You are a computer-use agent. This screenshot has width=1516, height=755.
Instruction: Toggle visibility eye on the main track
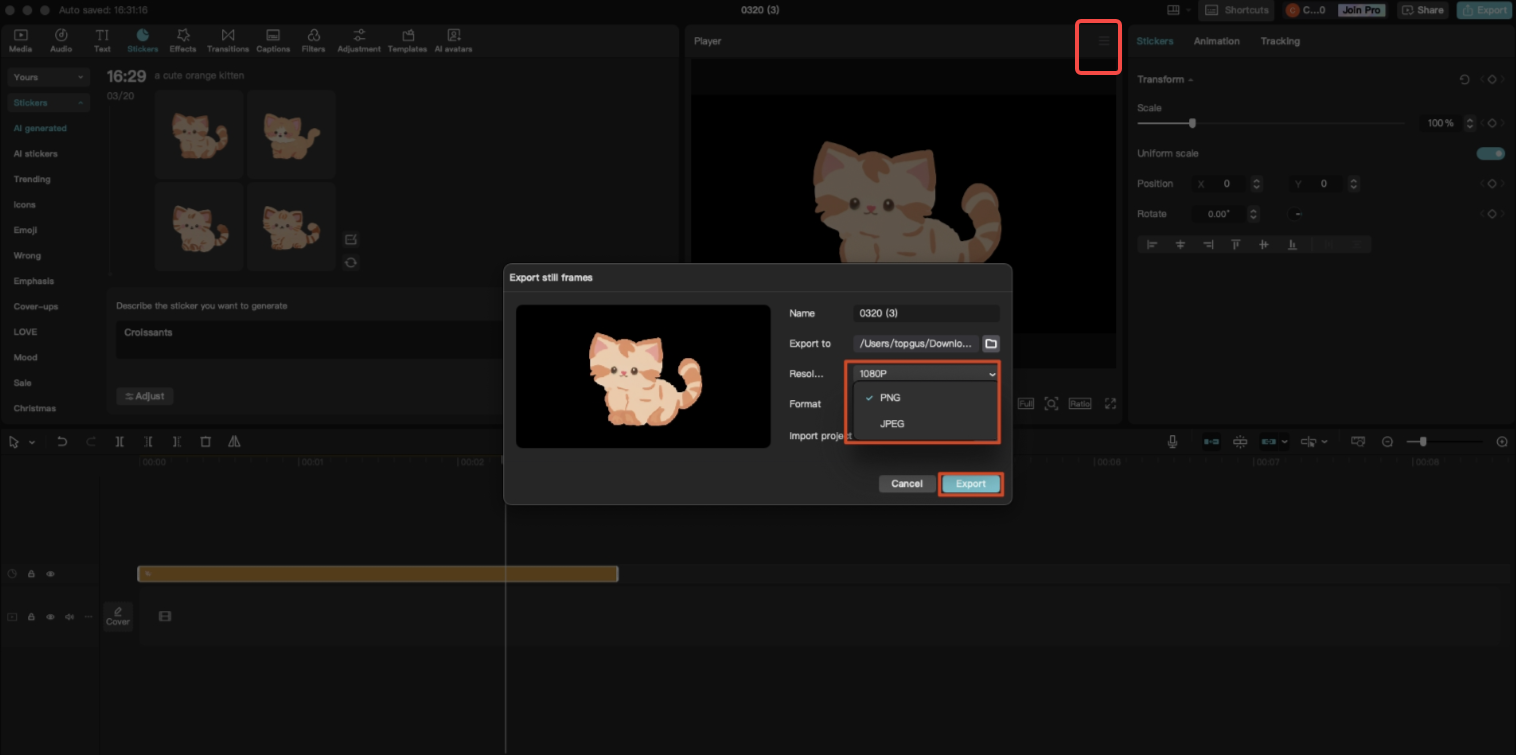[50, 617]
